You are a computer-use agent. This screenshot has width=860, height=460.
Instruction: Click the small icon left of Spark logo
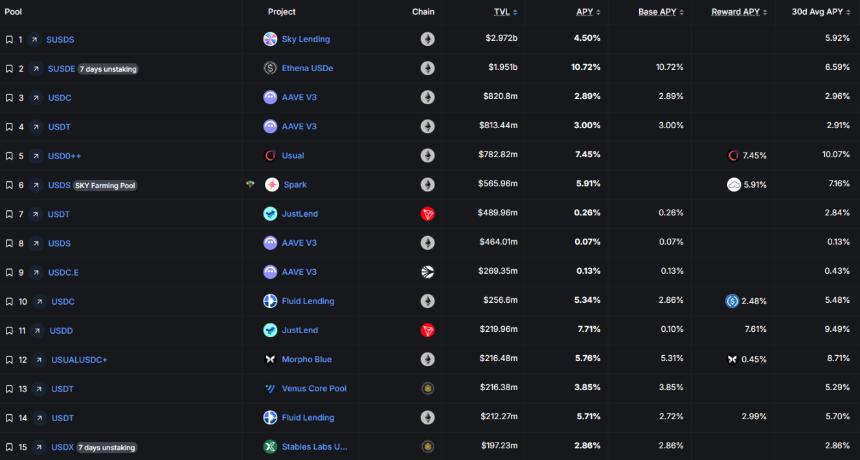click(x=250, y=184)
